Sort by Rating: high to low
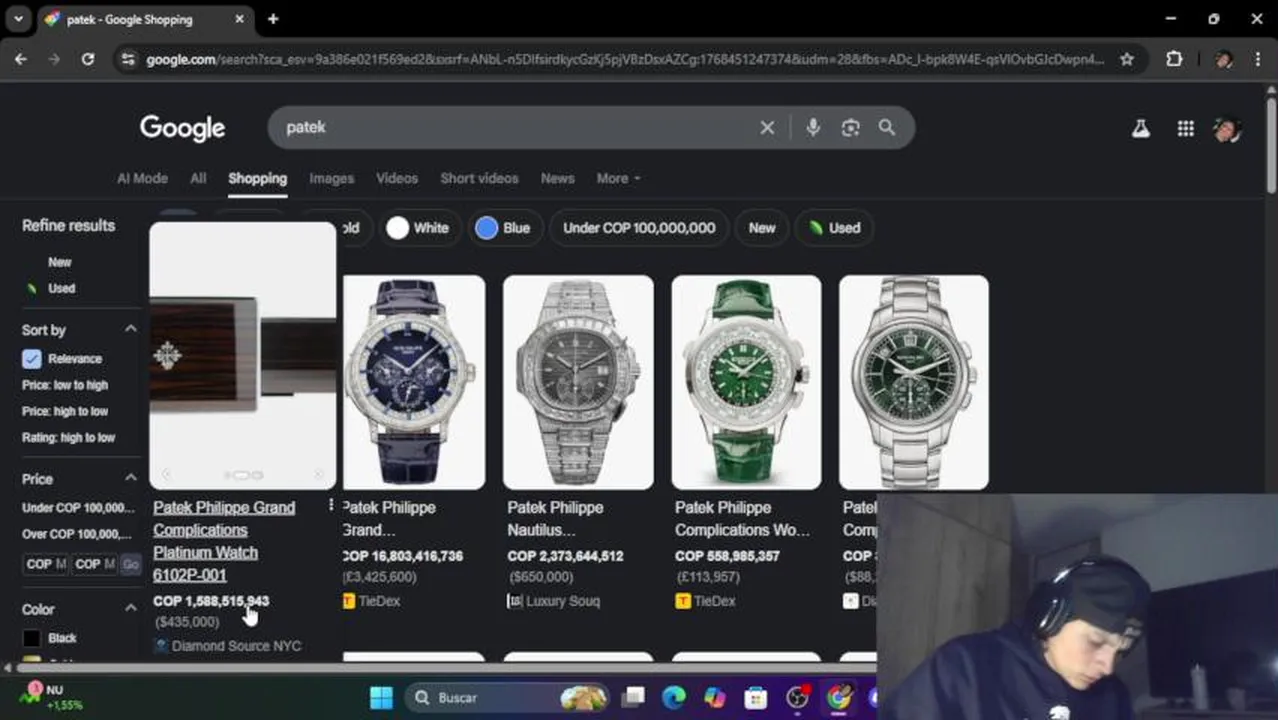The image size is (1278, 720). [x=68, y=437]
